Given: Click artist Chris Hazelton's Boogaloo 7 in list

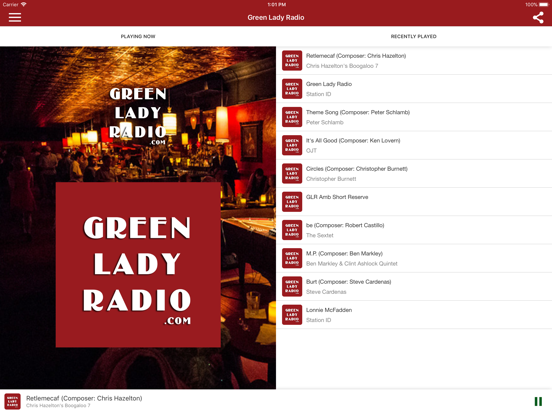Looking at the screenshot, I should [x=342, y=66].
